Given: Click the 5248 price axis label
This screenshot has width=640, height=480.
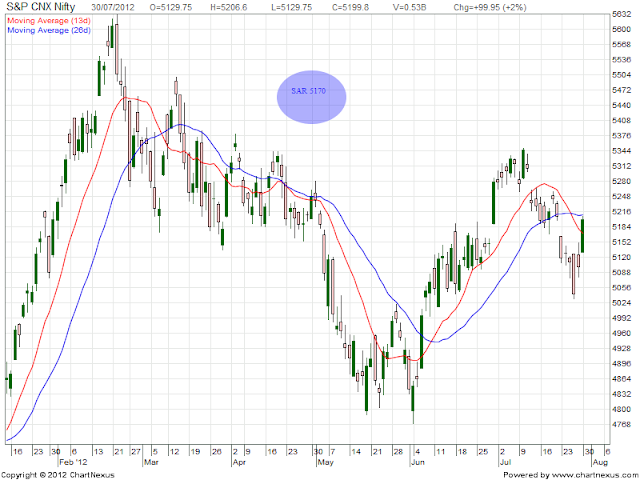Looking at the screenshot, I should [x=622, y=196].
